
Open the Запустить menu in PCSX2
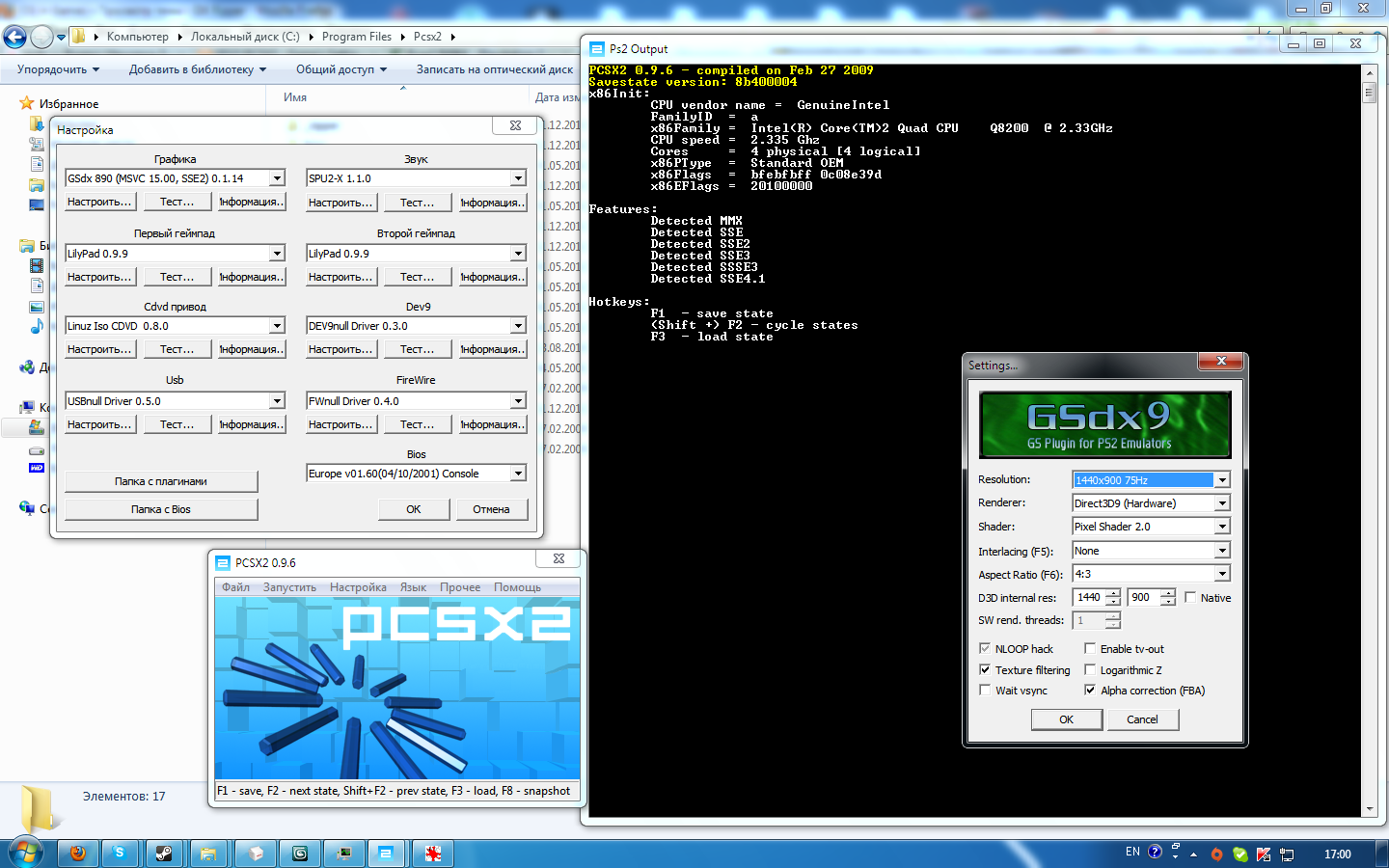pyautogui.click(x=289, y=587)
